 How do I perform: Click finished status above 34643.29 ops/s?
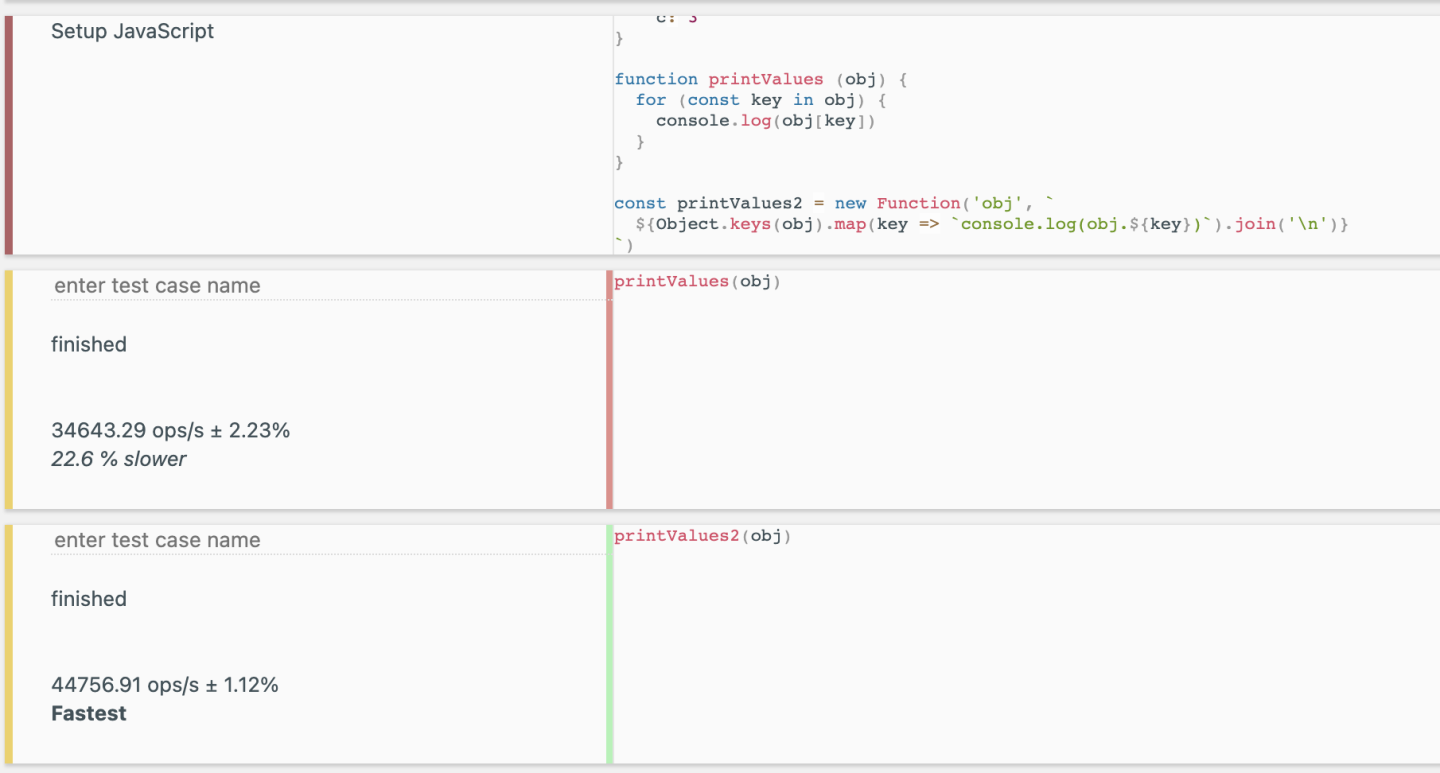point(89,345)
